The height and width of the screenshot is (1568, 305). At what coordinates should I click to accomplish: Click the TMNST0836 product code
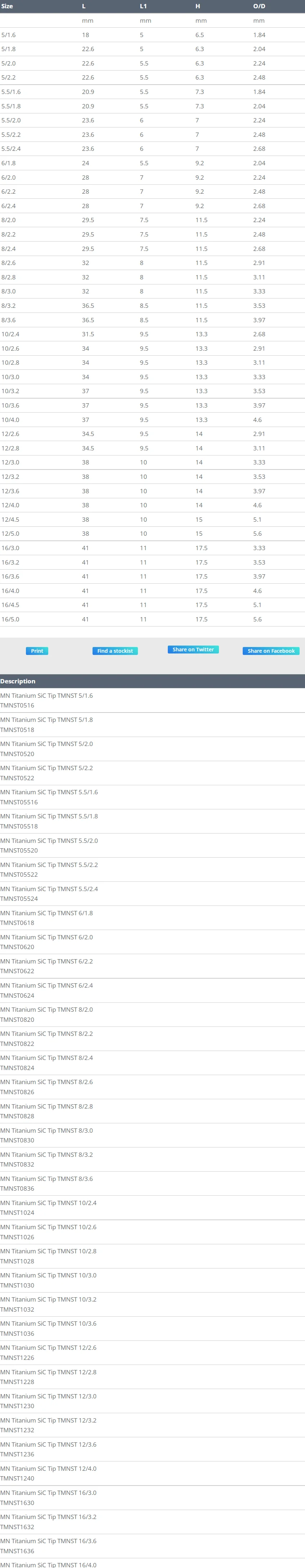pos(17,1188)
